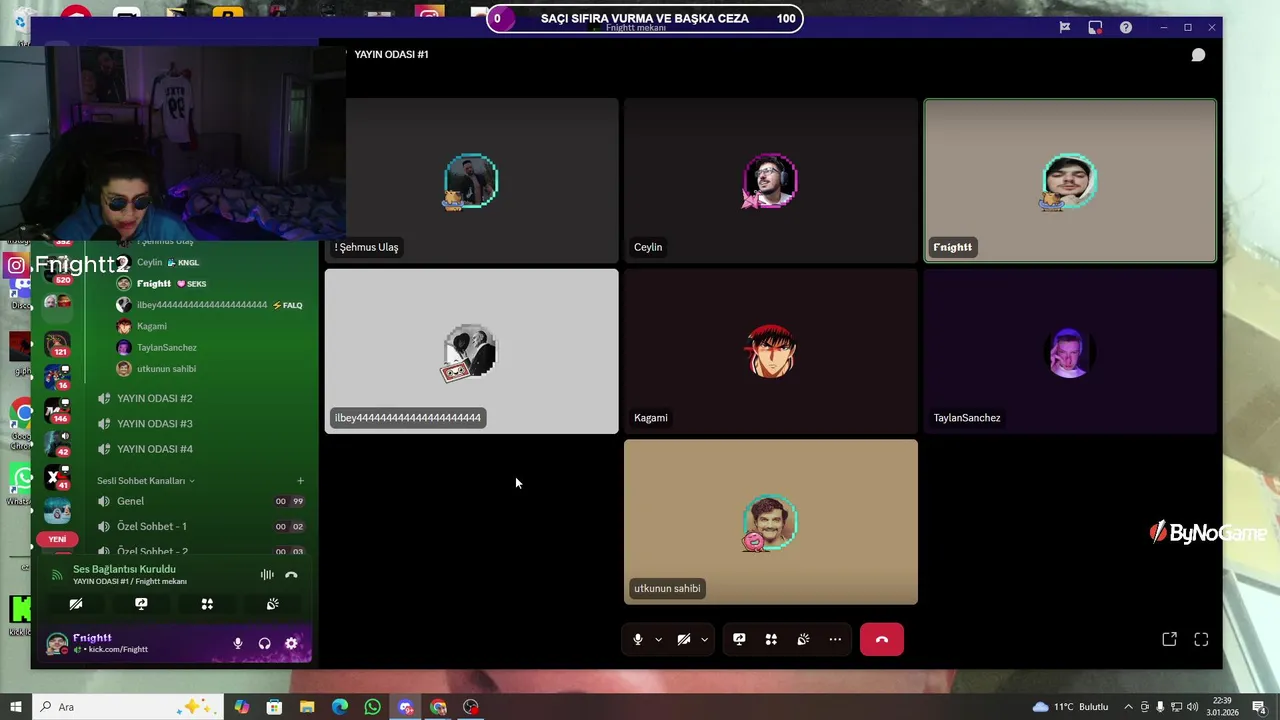Jump to YENİ unread servers pill

tap(57, 539)
